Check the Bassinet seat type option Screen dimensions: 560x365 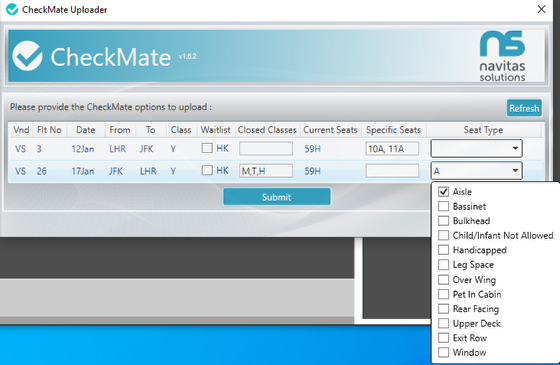pos(444,206)
